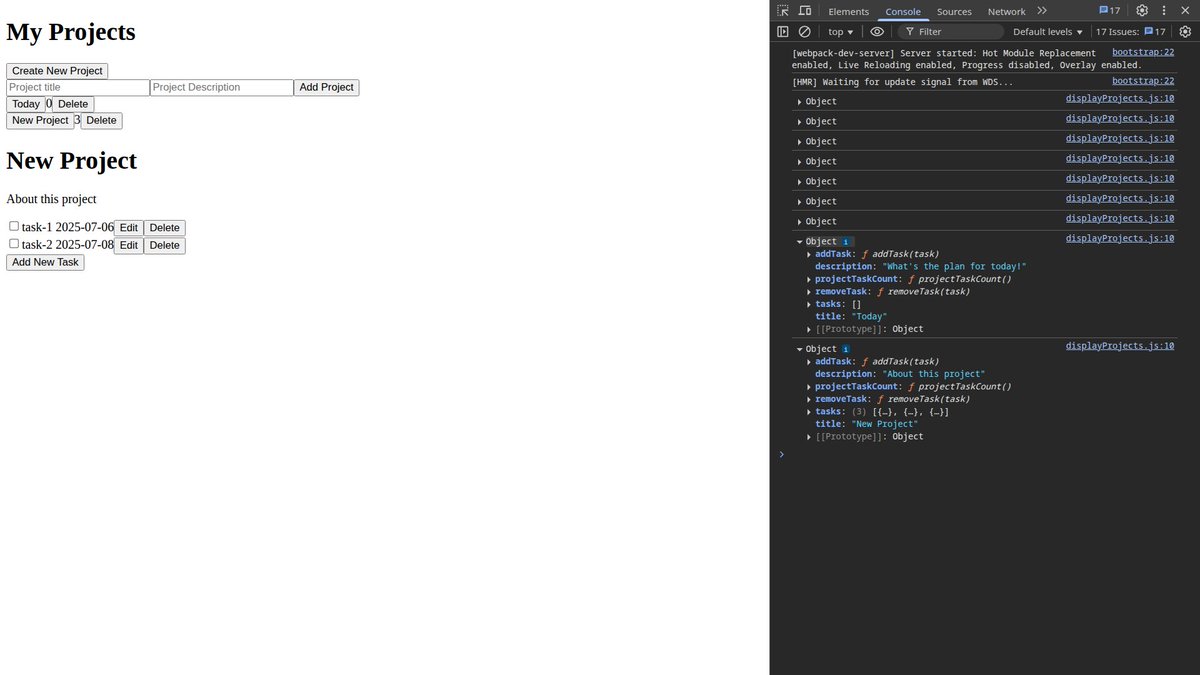
Task: Focus the Project title input
Action: point(78,87)
